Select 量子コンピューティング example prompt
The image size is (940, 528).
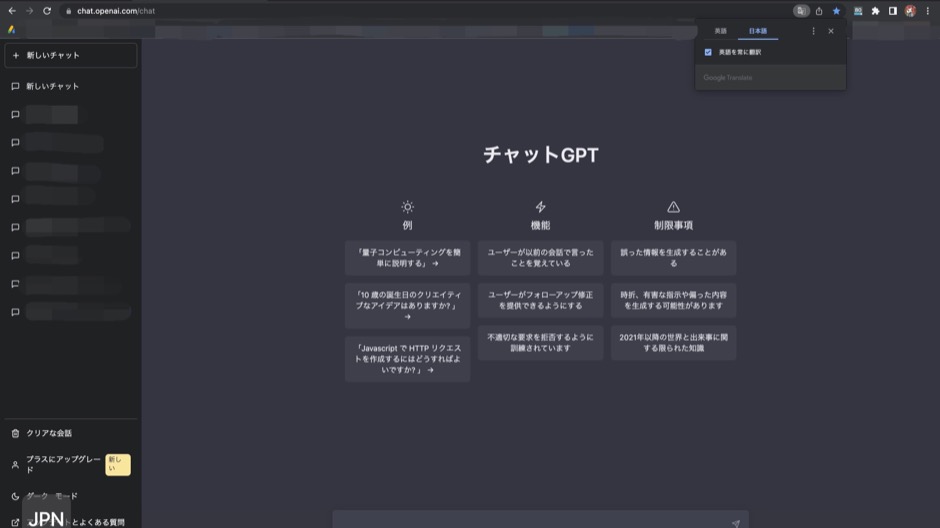(408, 258)
